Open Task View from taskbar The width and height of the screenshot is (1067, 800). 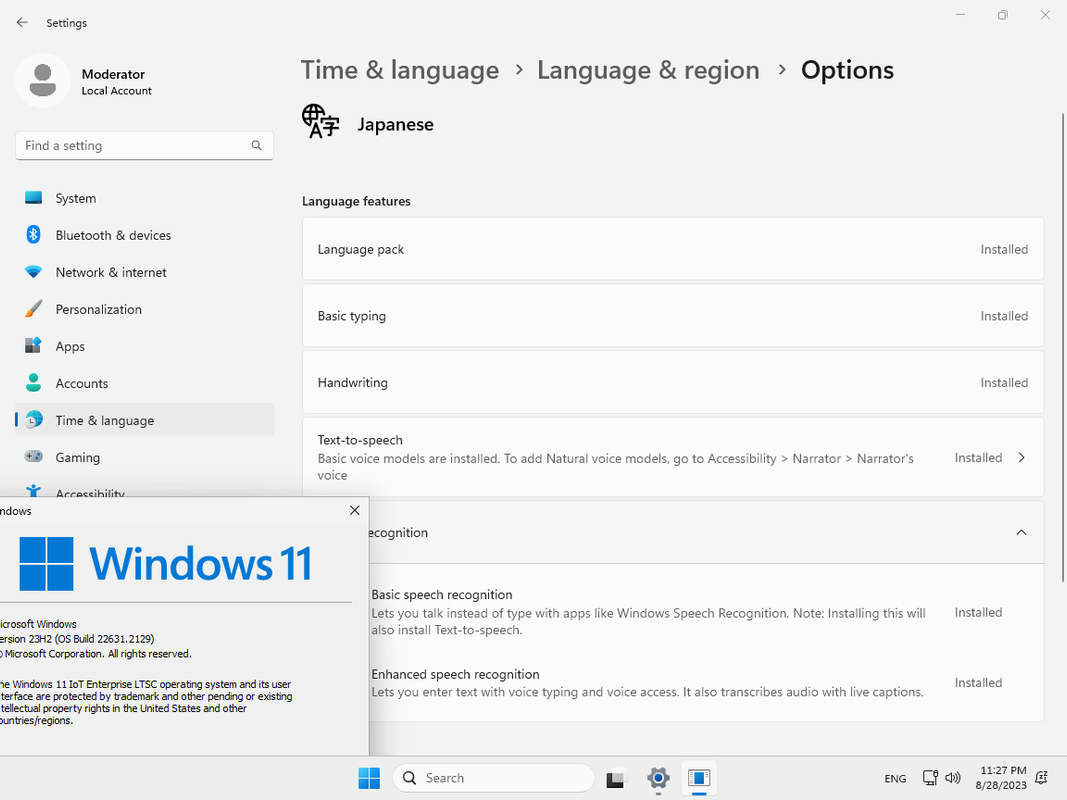(x=616, y=778)
